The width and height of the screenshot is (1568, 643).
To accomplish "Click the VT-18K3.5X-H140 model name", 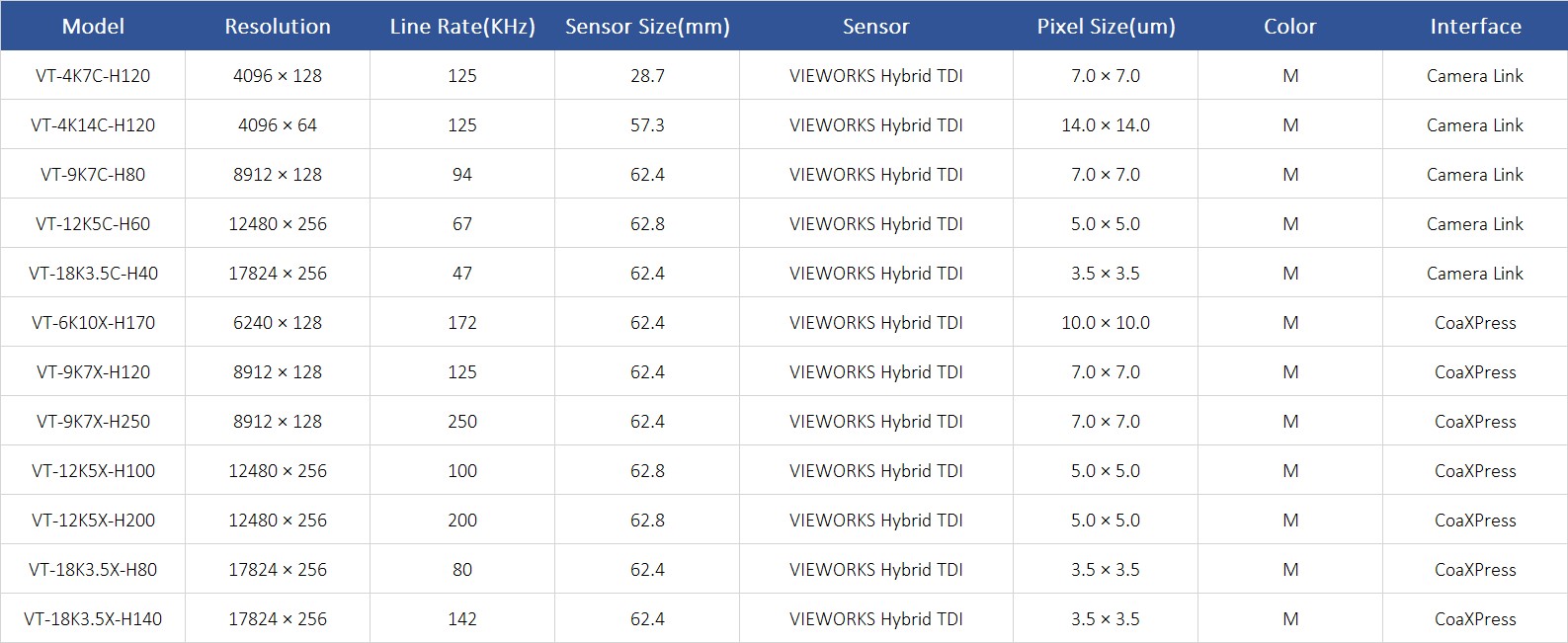I will (93, 619).
